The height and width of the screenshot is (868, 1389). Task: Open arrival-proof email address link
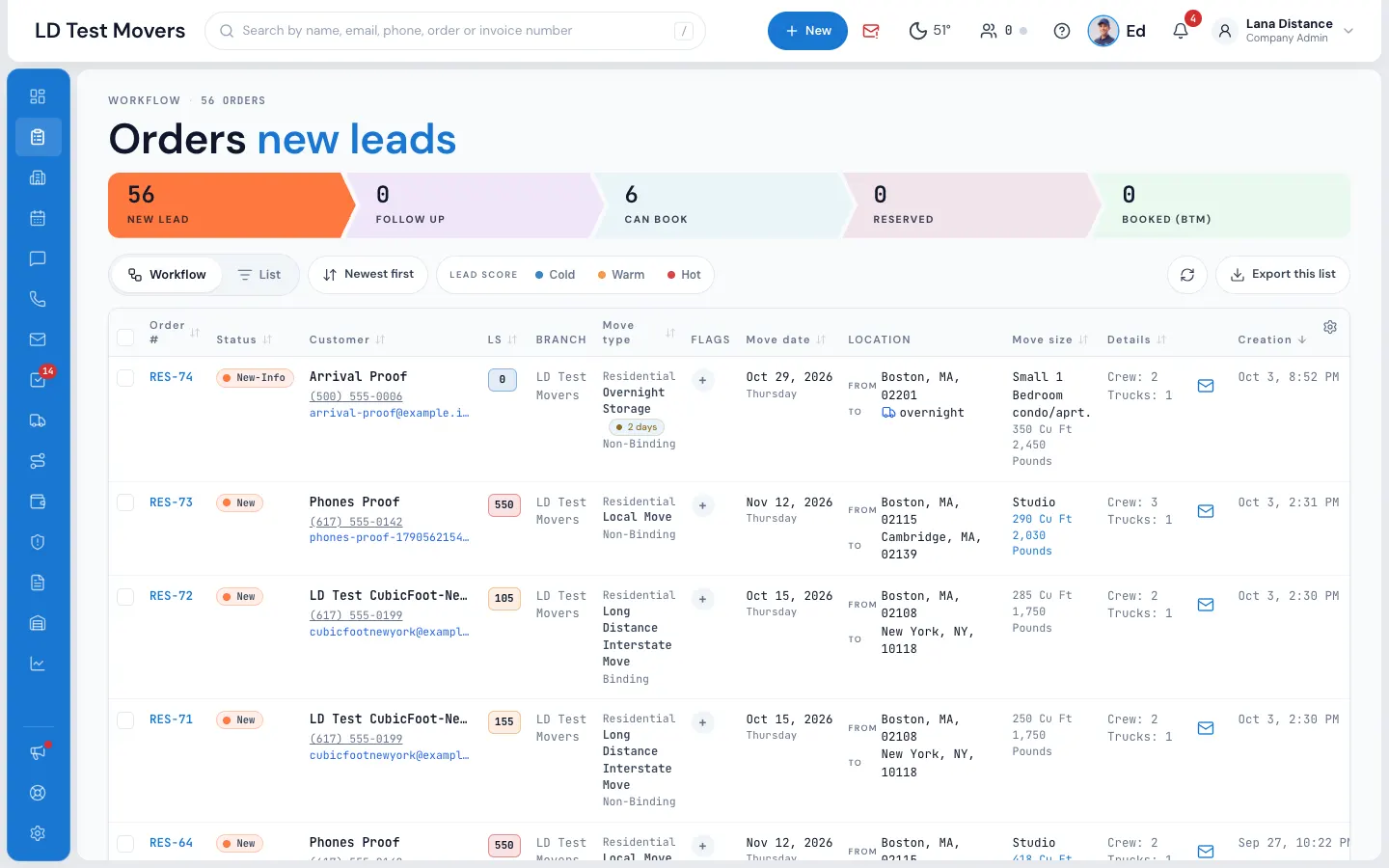pos(389,413)
